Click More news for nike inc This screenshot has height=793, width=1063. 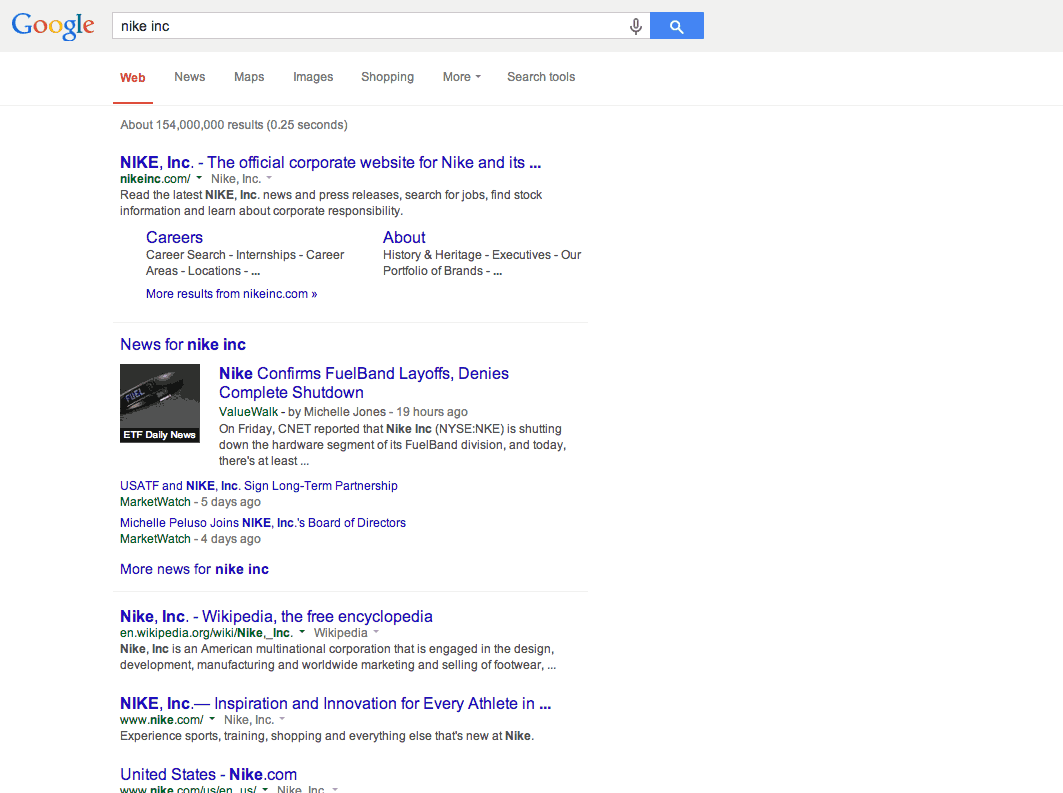[194, 569]
